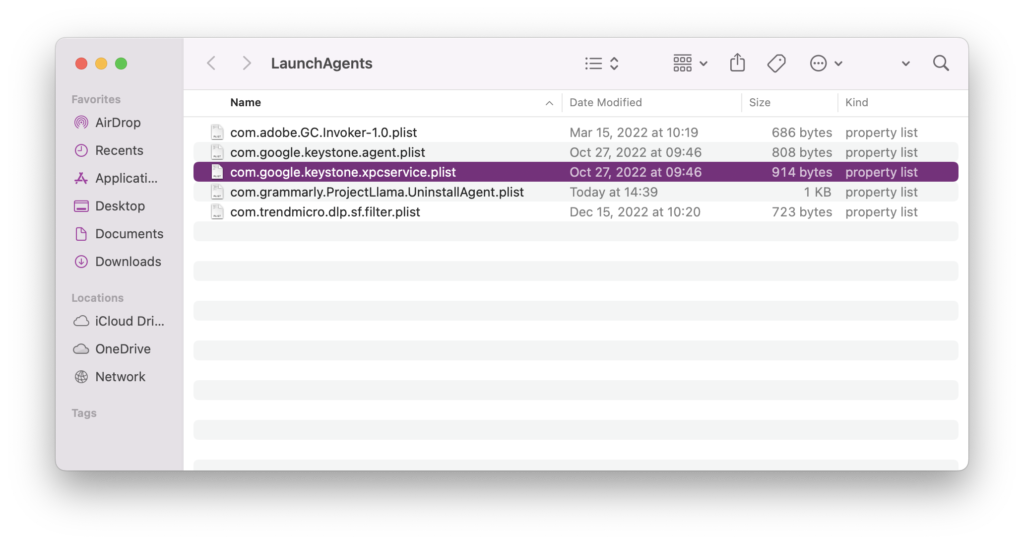The image size is (1024, 544).
Task: Open the list view switcher dropdown
Action: click(x=602, y=63)
